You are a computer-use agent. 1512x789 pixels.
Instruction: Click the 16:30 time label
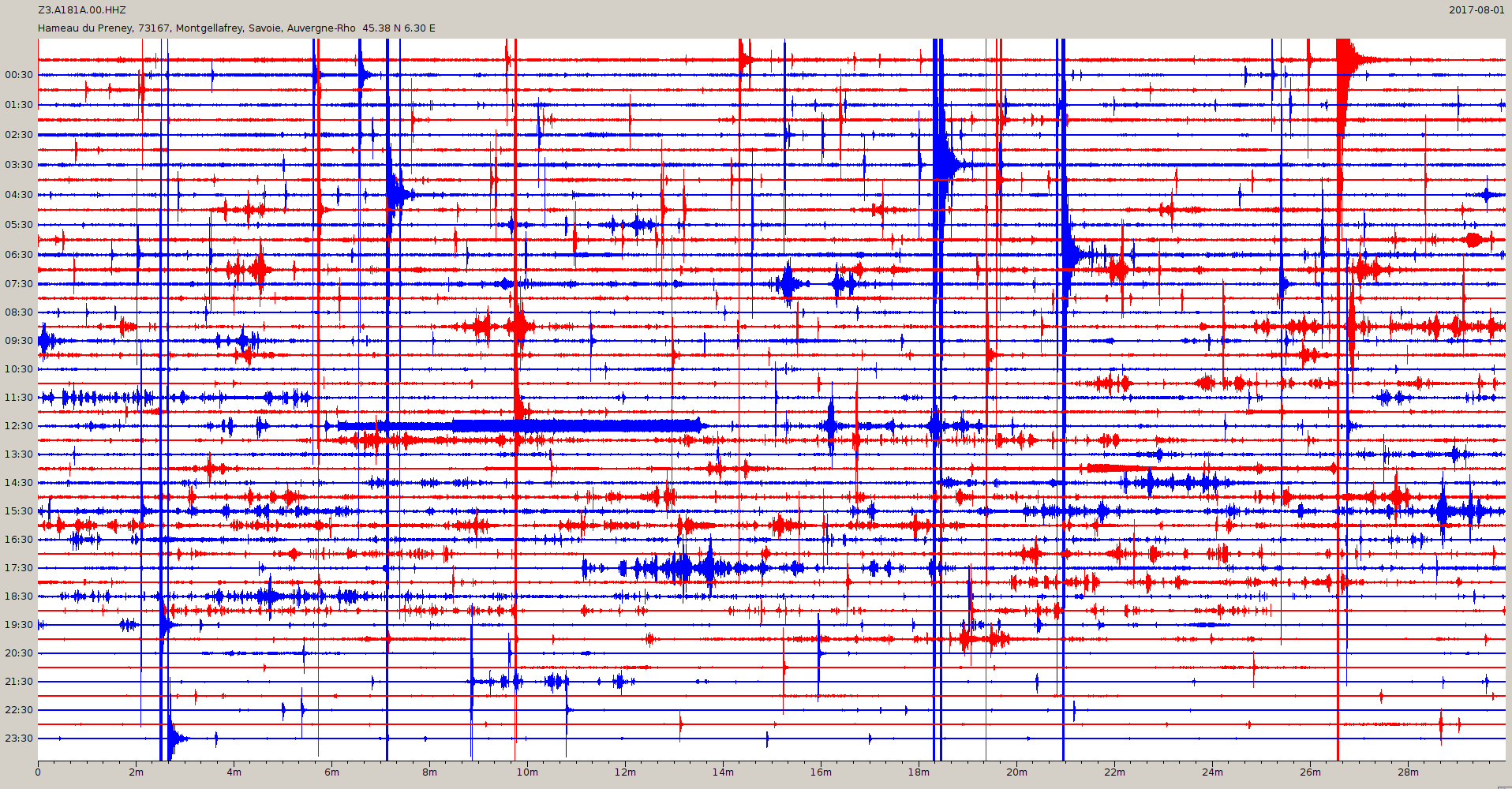pos(19,540)
